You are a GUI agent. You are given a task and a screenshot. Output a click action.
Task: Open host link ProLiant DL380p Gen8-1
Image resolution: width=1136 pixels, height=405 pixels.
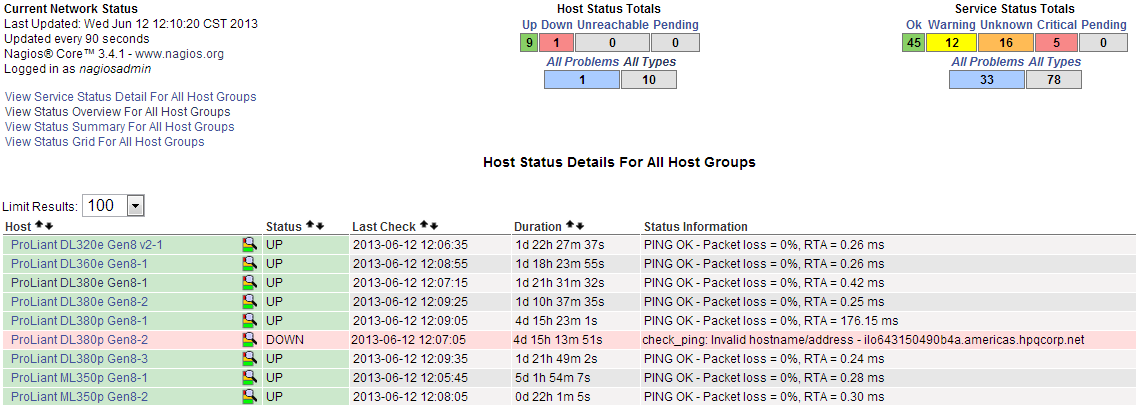pyautogui.click(x=80, y=320)
